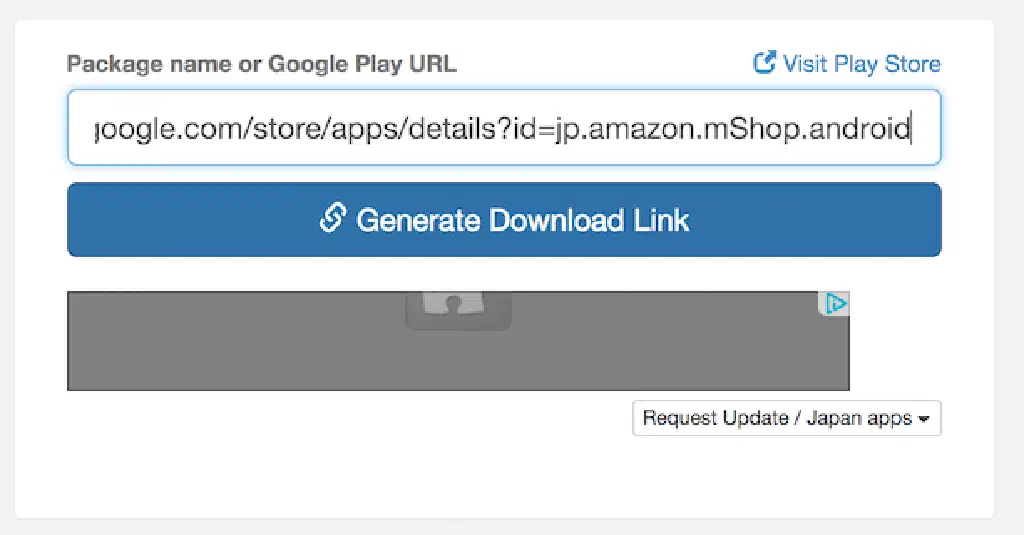Click the AdChoices triangle icon on the banner
The image size is (1024, 535).
pyautogui.click(x=836, y=303)
